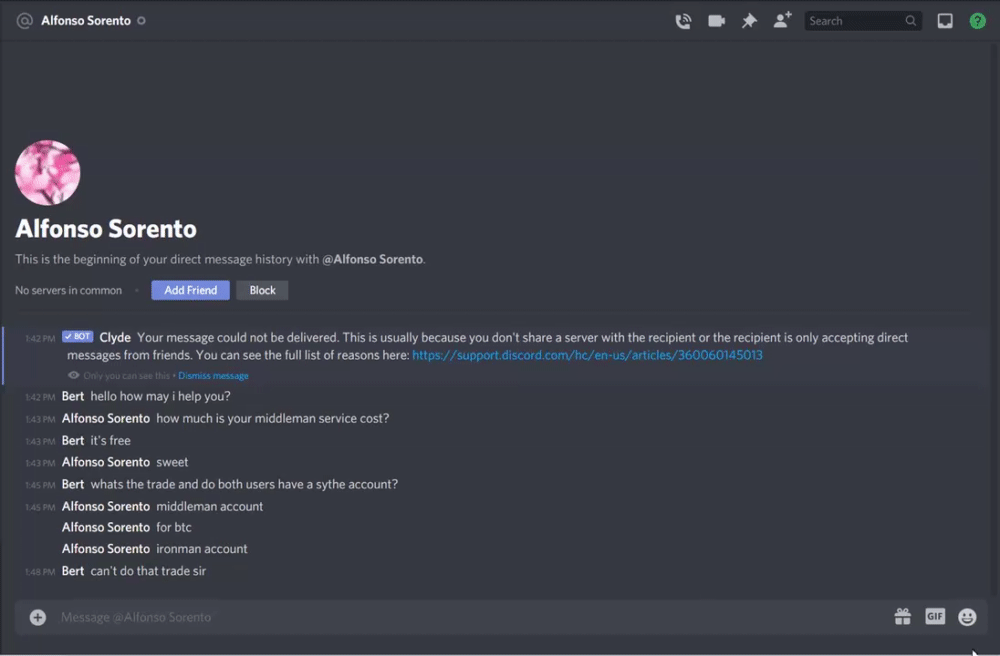The width and height of the screenshot is (1000, 656).
Task: Click Alfonso Sorento's large profile avatar
Action: (x=48, y=173)
